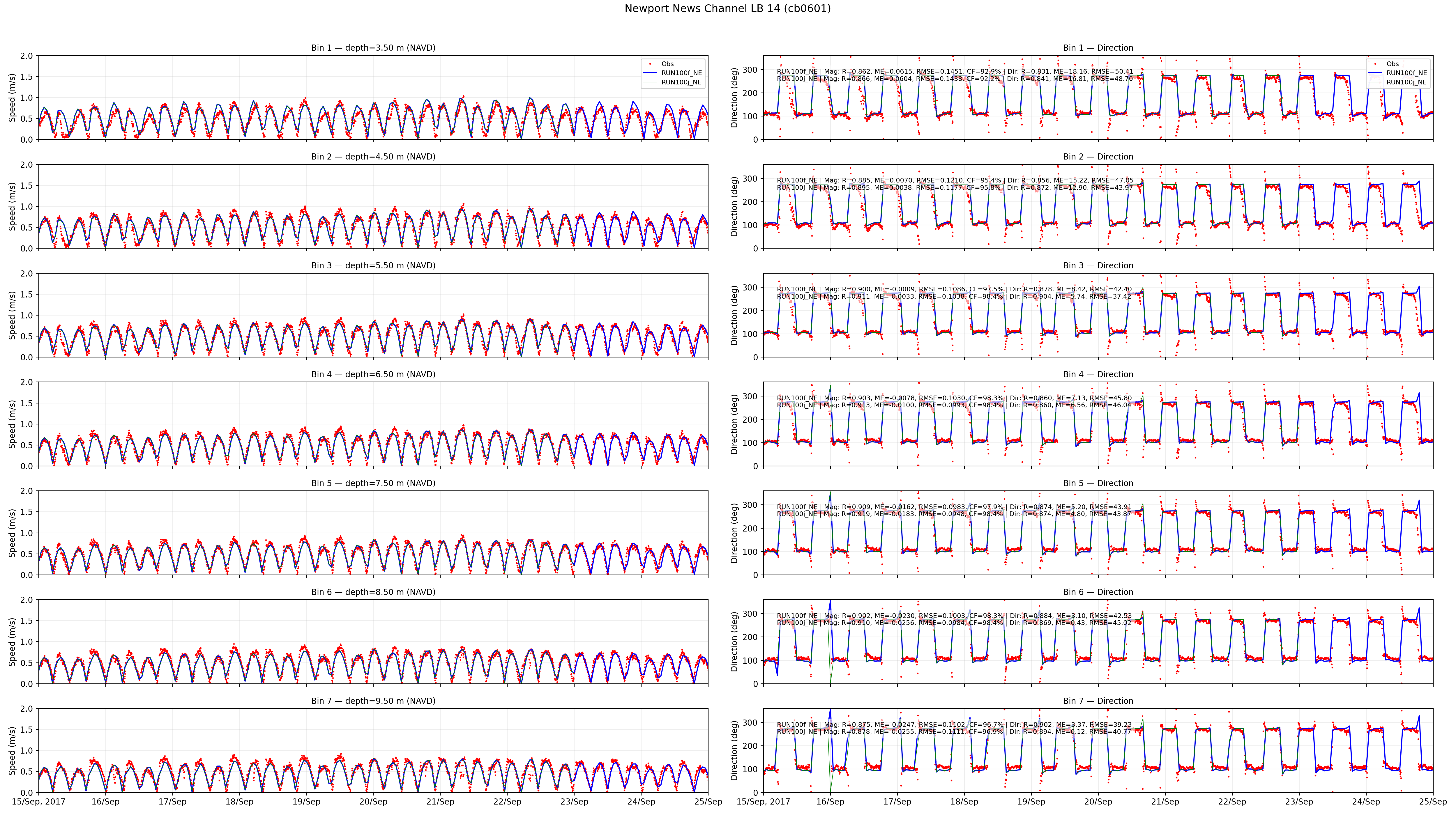Click the '1.5' y-axis tick of Bin 5 speed
Viewport: 1456px width, 815px height.
coord(26,512)
